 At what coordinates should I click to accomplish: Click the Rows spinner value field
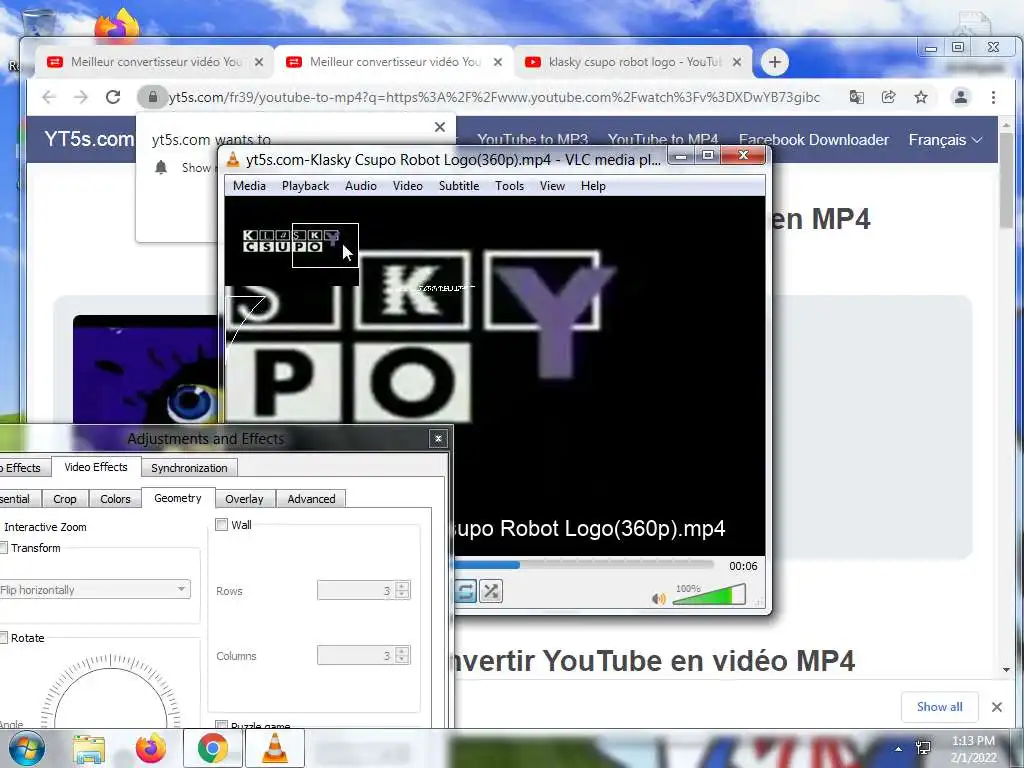(357, 590)
